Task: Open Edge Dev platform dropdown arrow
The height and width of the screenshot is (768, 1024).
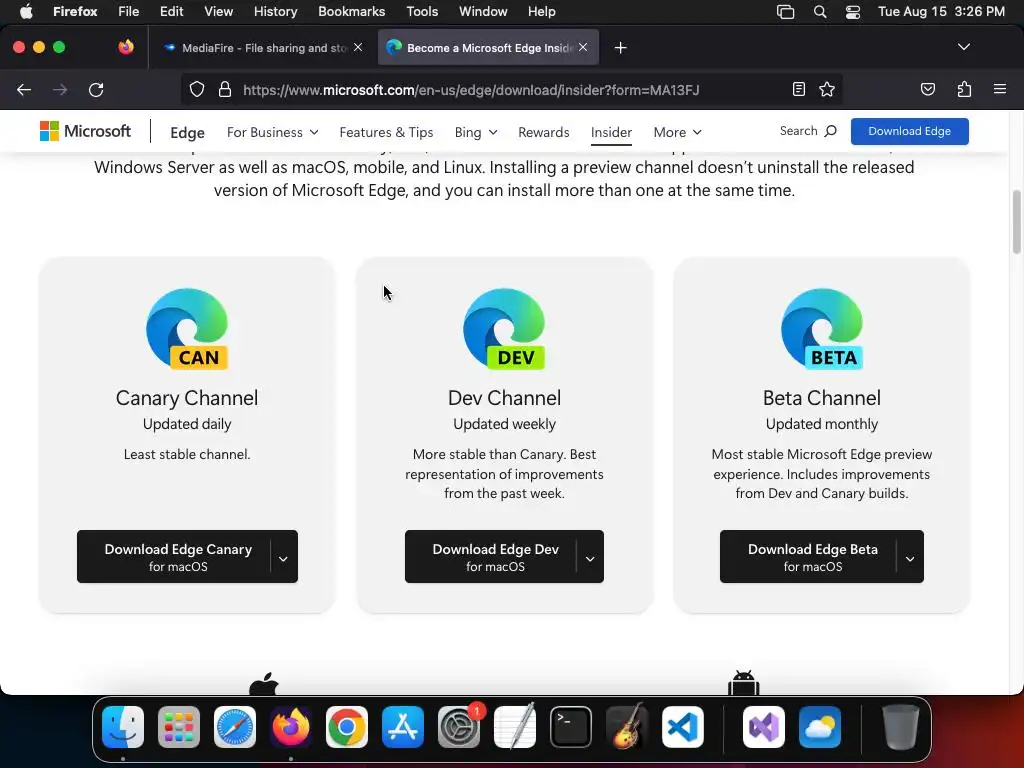Action: [590, 557]
